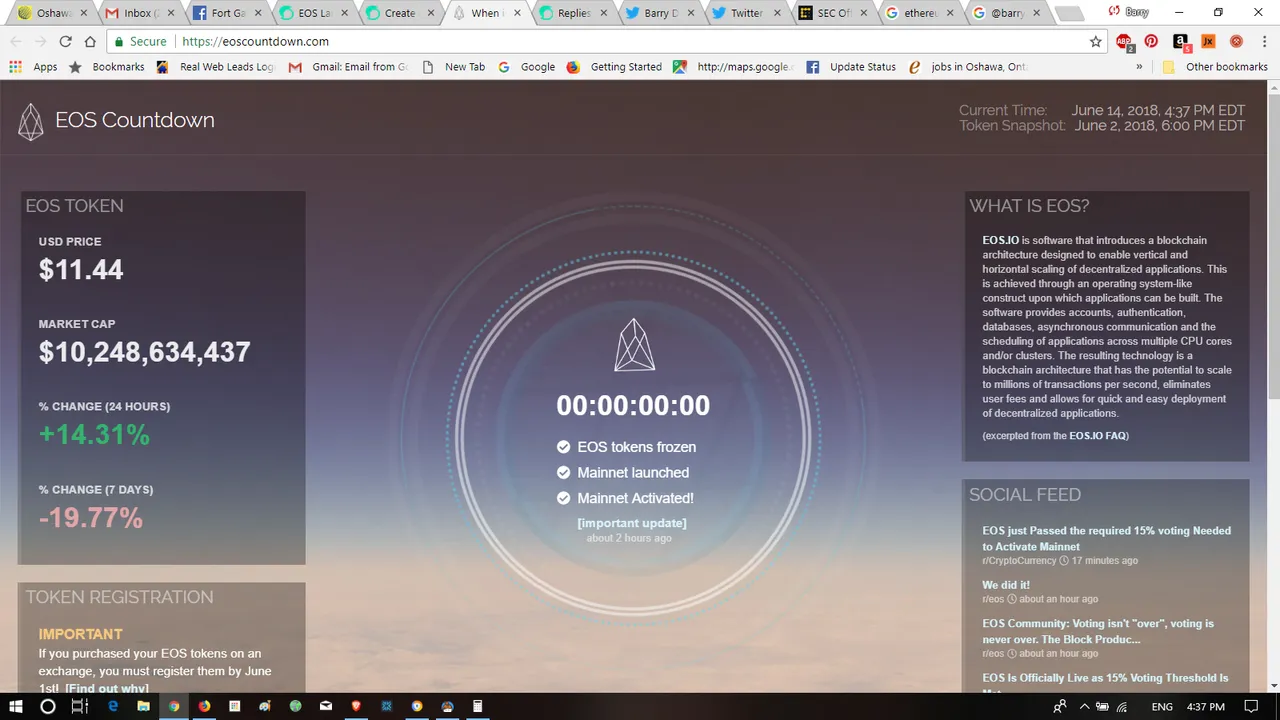
Task: Open the Calculator app in taskbar
Action: (477, 706)
